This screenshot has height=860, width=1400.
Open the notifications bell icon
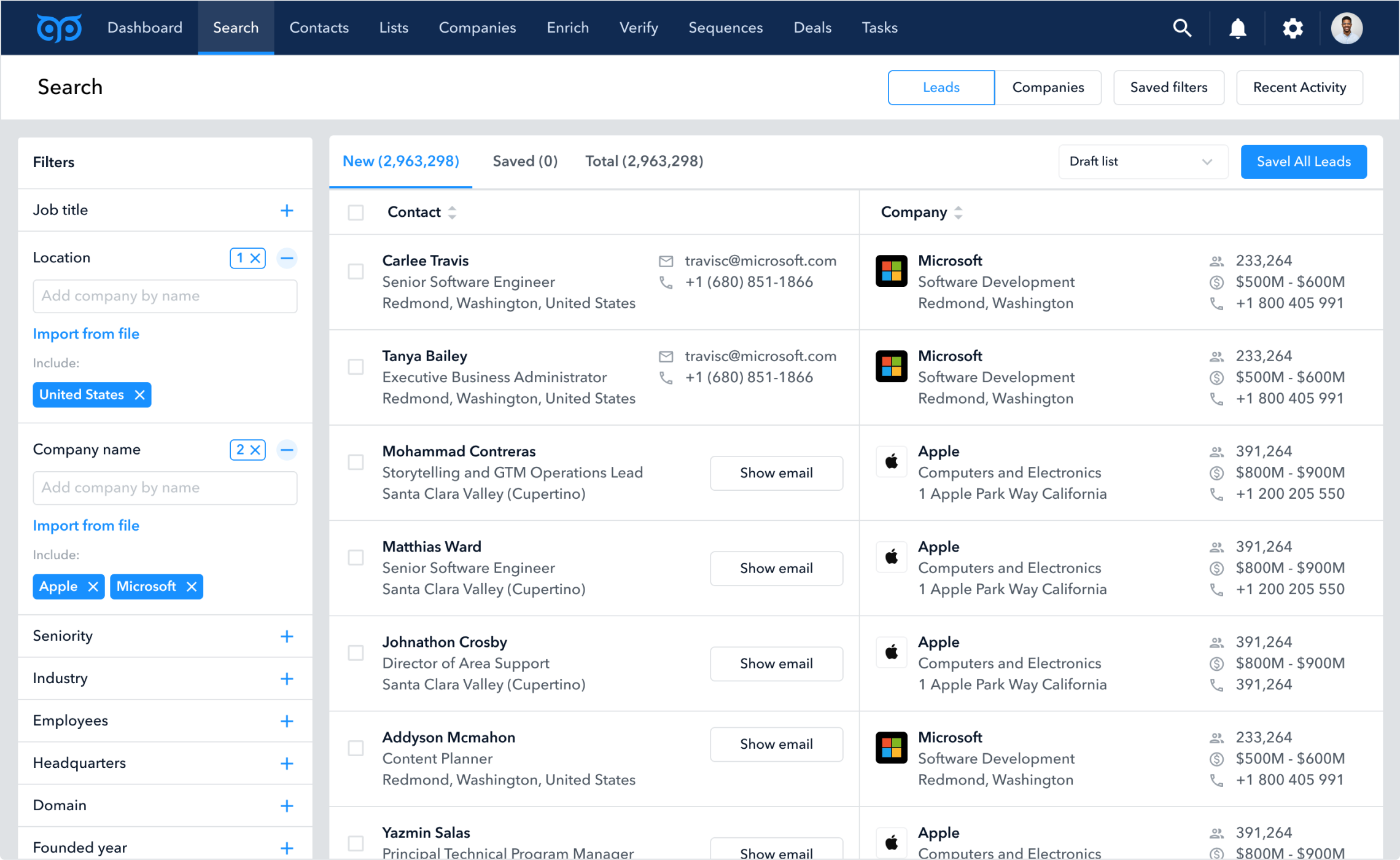(1238, 28)
